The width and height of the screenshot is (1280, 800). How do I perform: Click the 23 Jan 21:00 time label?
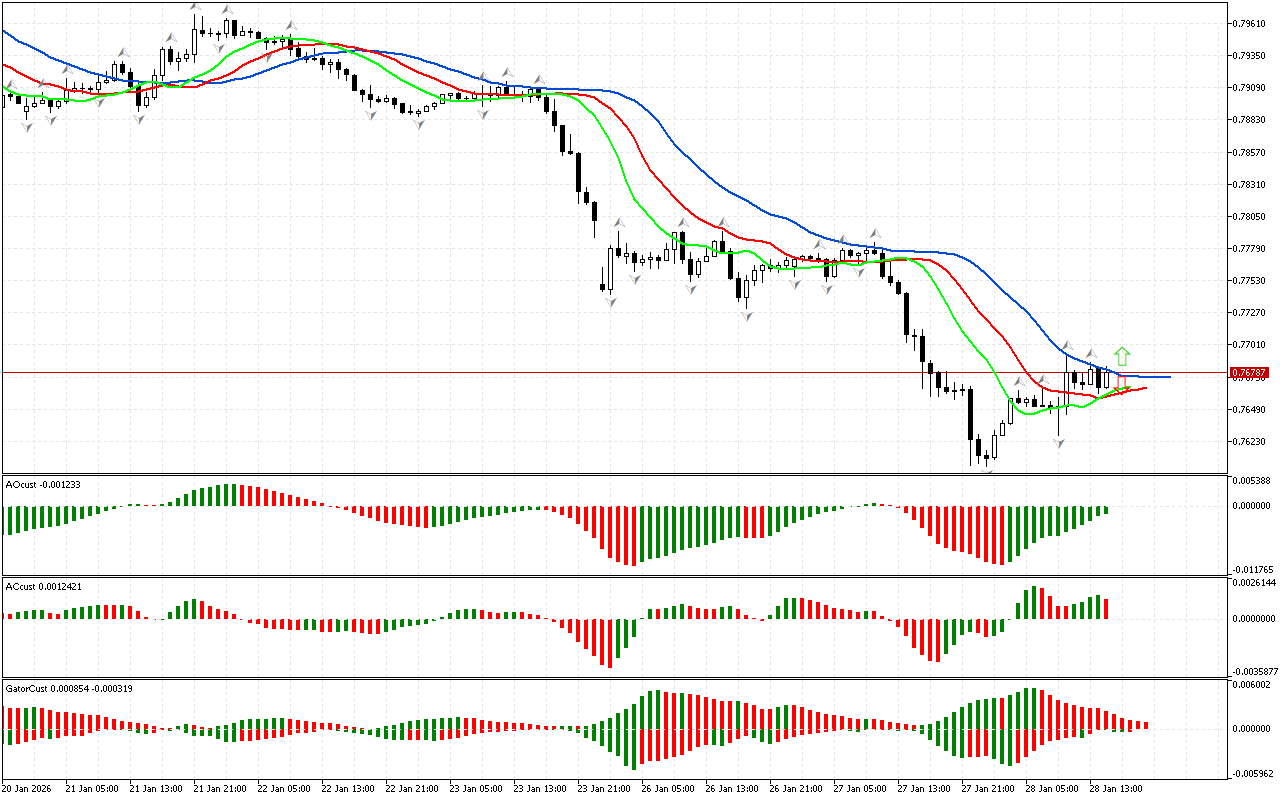pyautogui.click(x=604, y=788)
